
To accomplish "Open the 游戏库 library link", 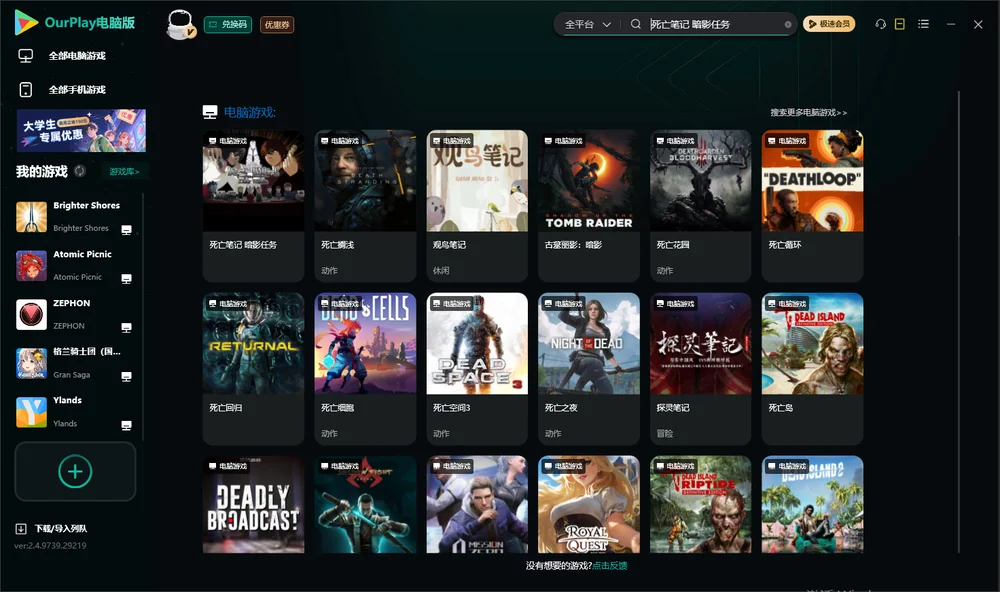I will click(x=124, y=172).
